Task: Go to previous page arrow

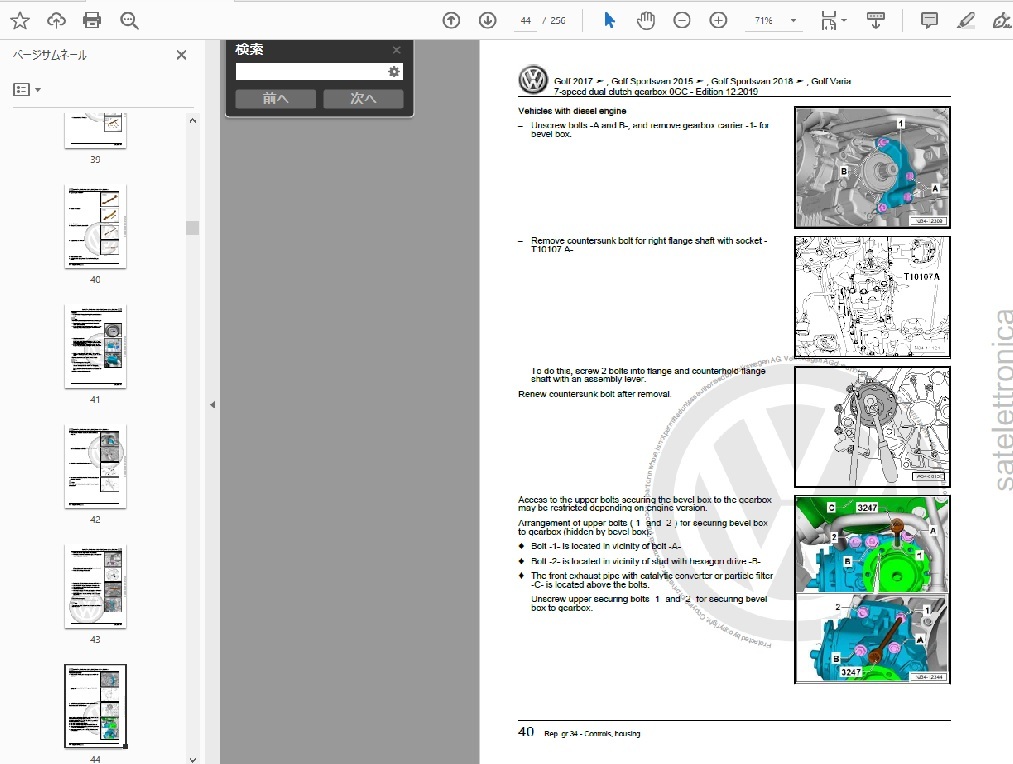Action: [451, 21]
